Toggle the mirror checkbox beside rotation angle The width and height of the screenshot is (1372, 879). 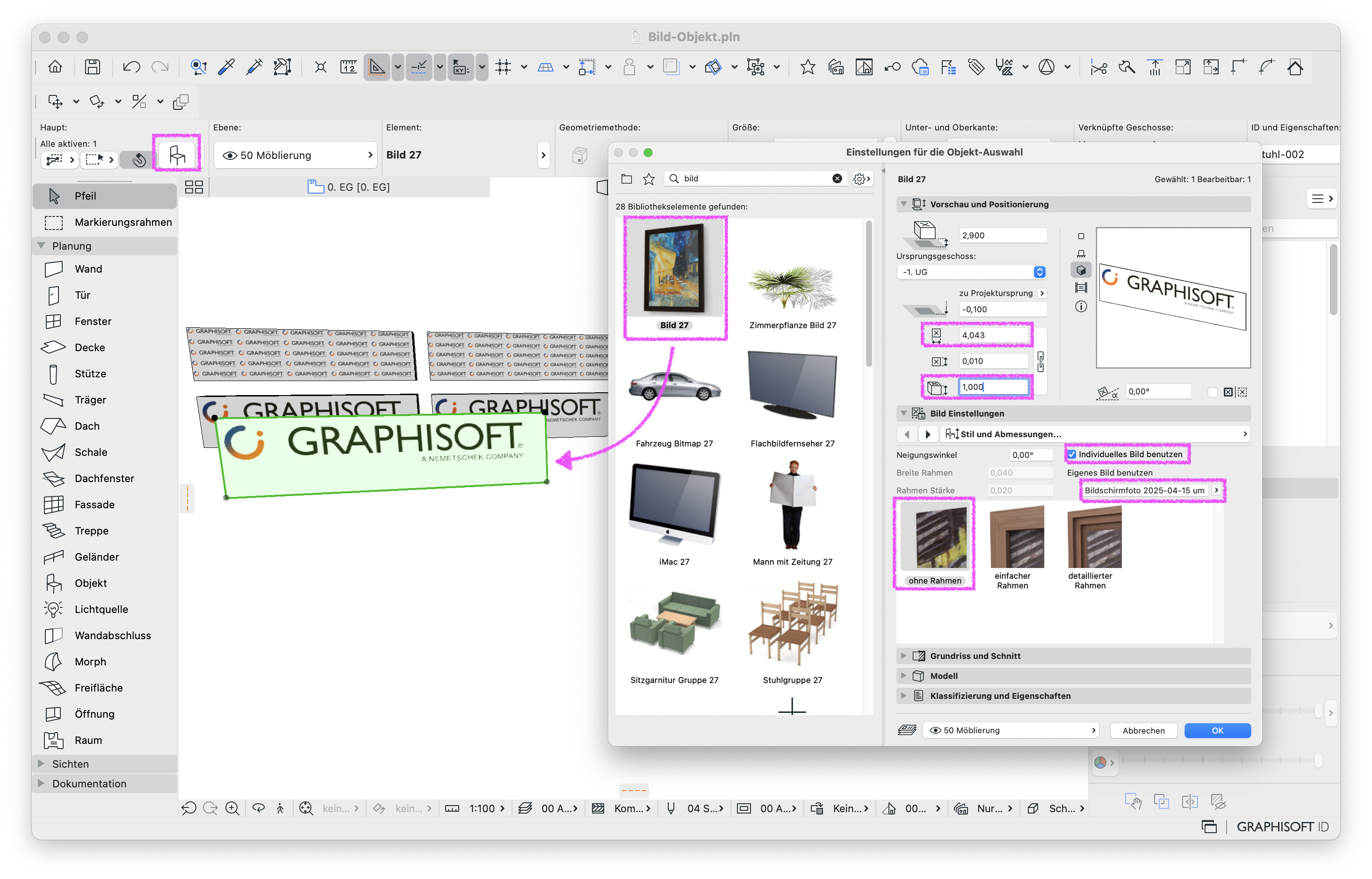(x=1213, y=391)
